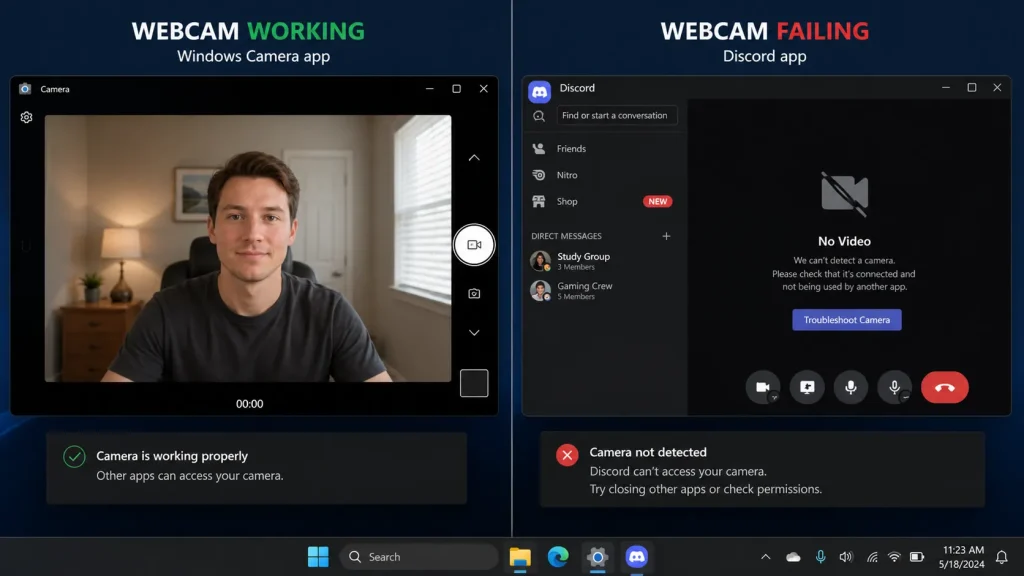
Task: Open volume speaker tray icon
Action: (x=846, y=557)
